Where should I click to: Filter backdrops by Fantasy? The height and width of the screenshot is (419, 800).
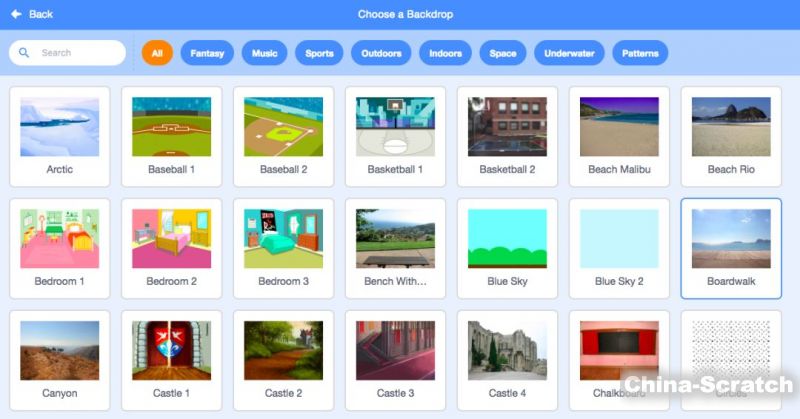[x=207, y=53]
